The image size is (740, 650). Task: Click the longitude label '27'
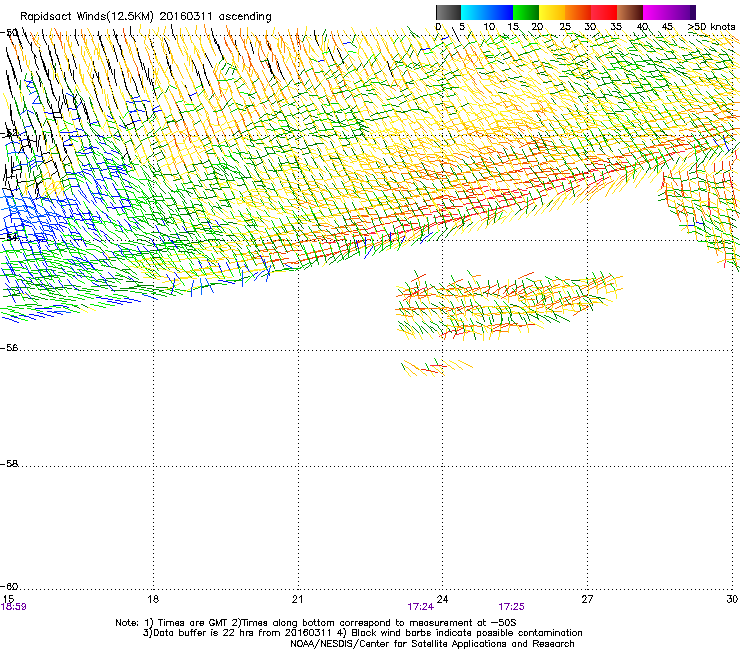point(587,599)
